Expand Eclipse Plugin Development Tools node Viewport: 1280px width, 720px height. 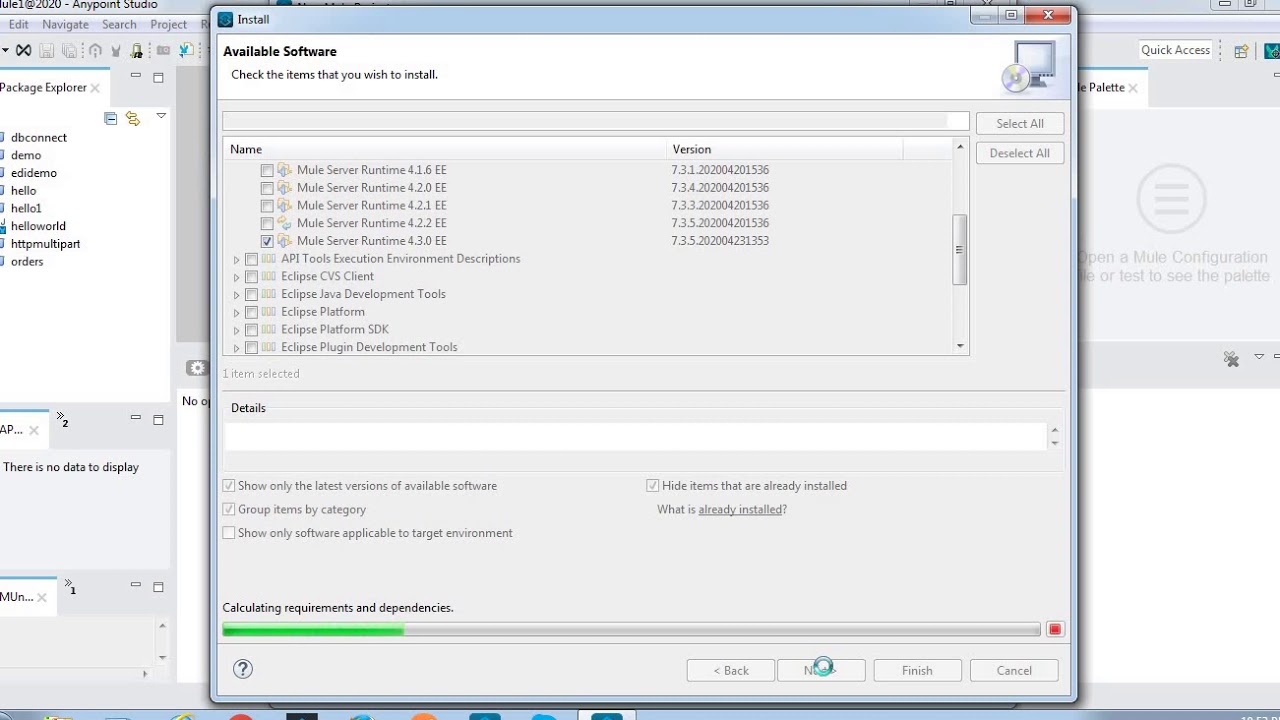(237, 348)
